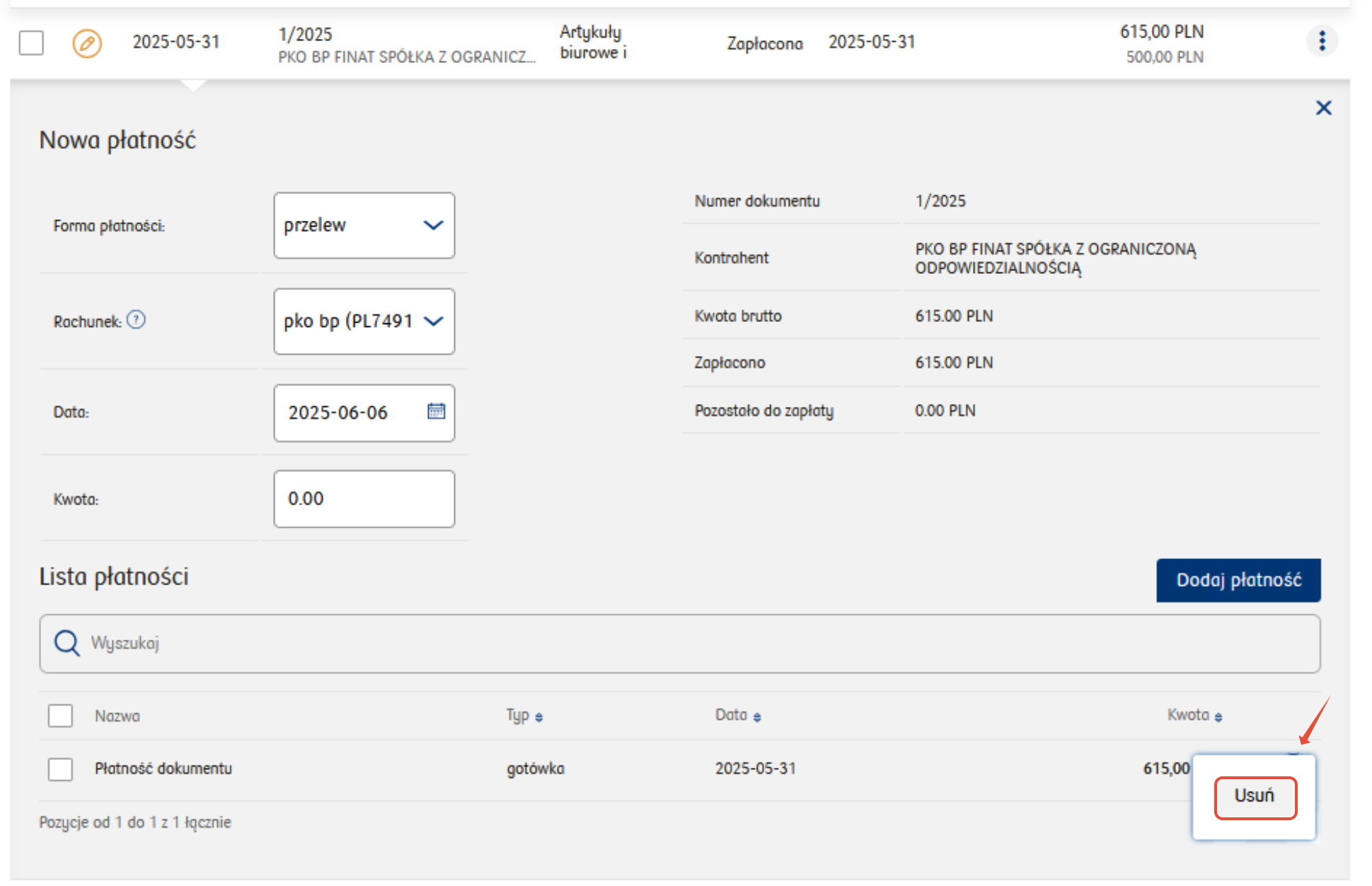The image size is (1372, 886).
Task: Click the orange edit pencil icon
Action: click(87, 43)
